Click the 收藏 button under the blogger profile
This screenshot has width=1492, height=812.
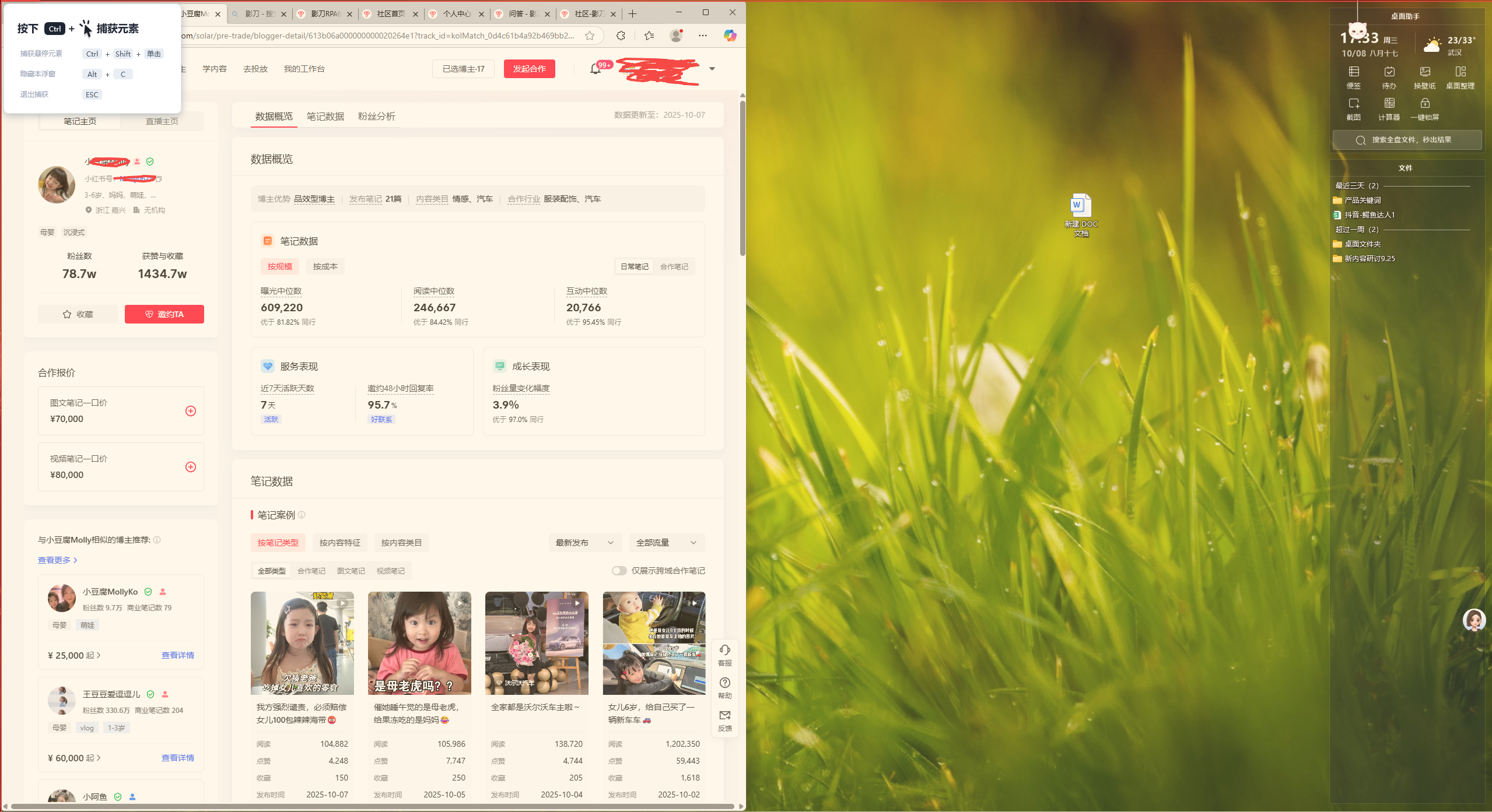tap(78, 314)
